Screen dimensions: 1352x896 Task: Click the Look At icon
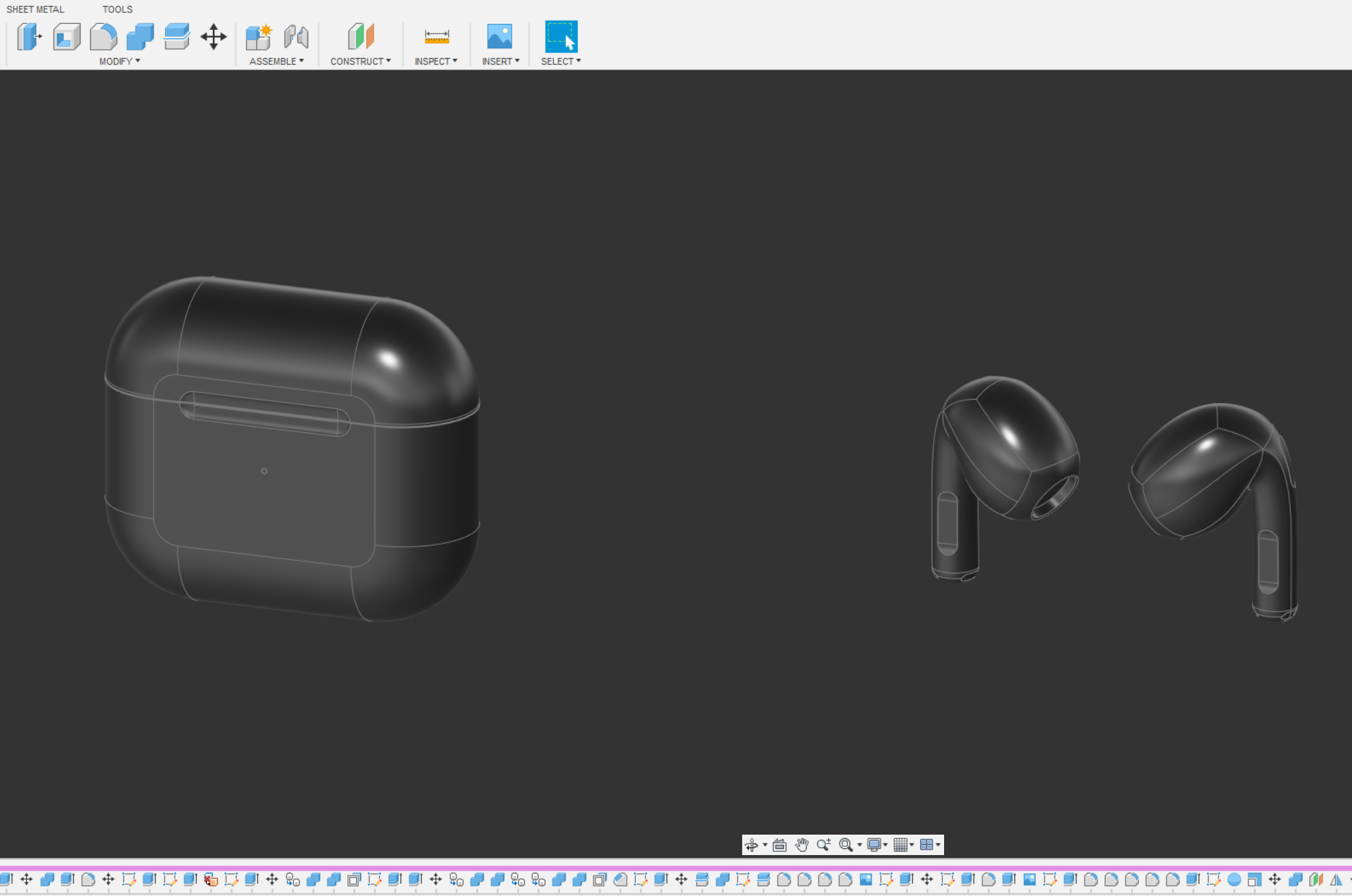click(x=780, y=845)
